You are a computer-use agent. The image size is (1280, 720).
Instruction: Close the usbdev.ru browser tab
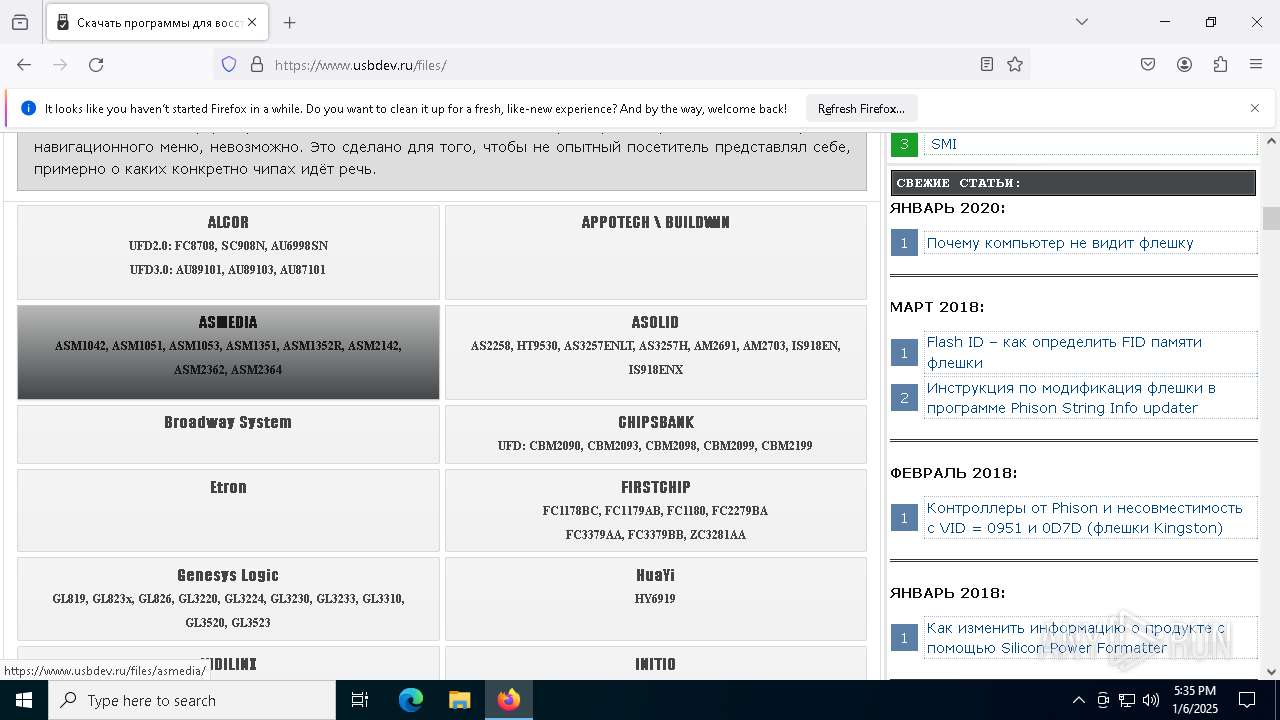pos(252,22)
